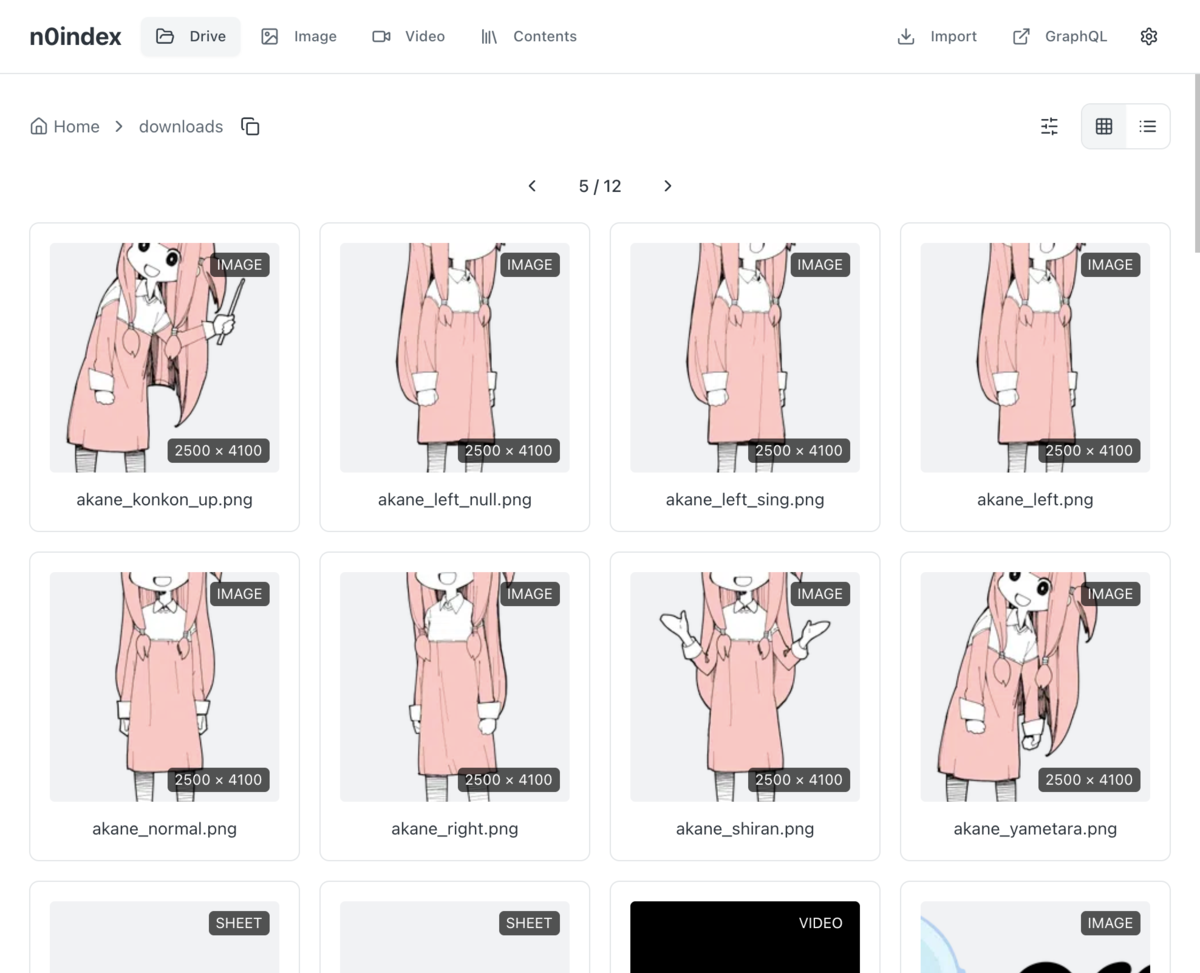Open akane_left_sing.png thumbnail
The image size is (1200, 973).
pyautogui.click(x=745, y=357)
